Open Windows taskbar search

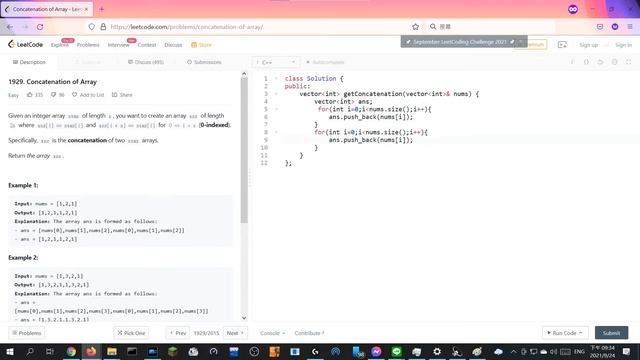pos(30,351)
